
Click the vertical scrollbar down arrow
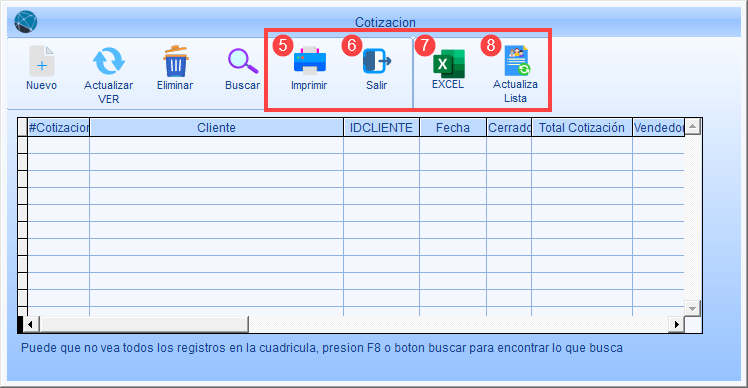tap(693, 308)
